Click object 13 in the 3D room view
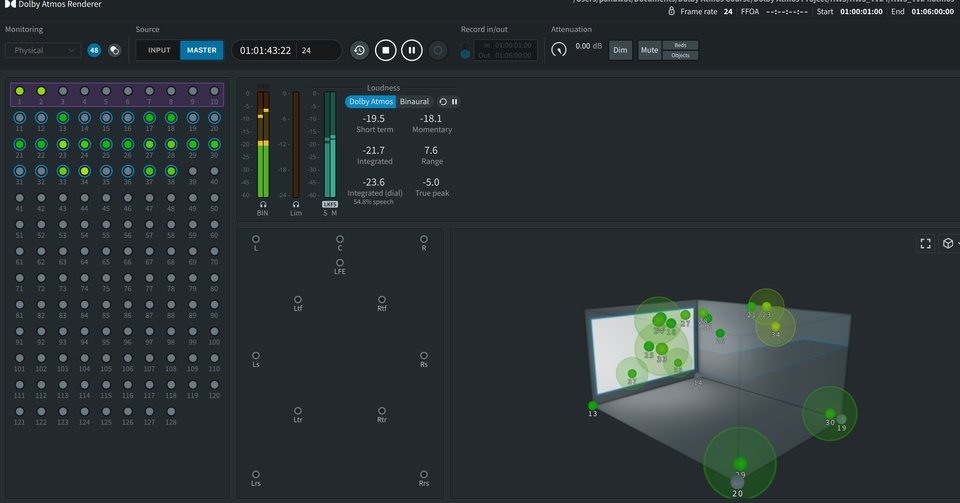This screenshot has height=503, width=960. [592, 406]
